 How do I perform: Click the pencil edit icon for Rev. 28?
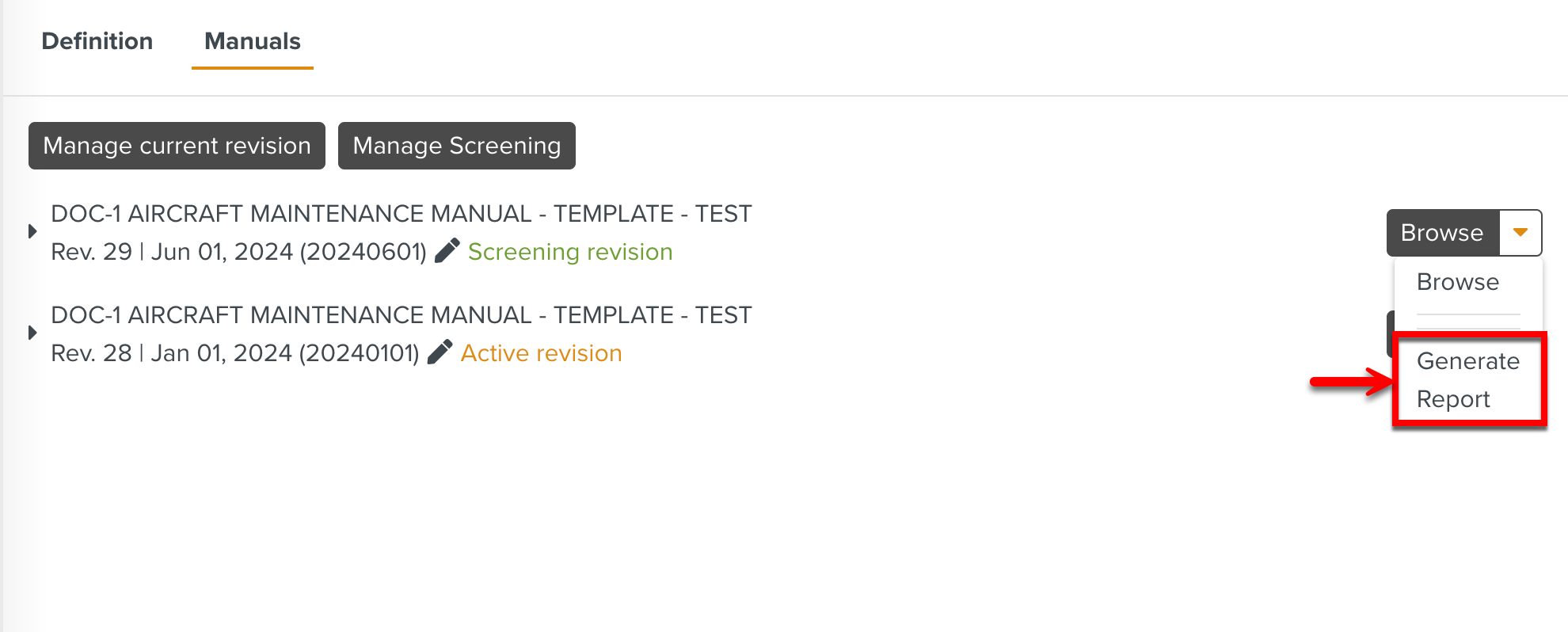[x=440, y=352]
